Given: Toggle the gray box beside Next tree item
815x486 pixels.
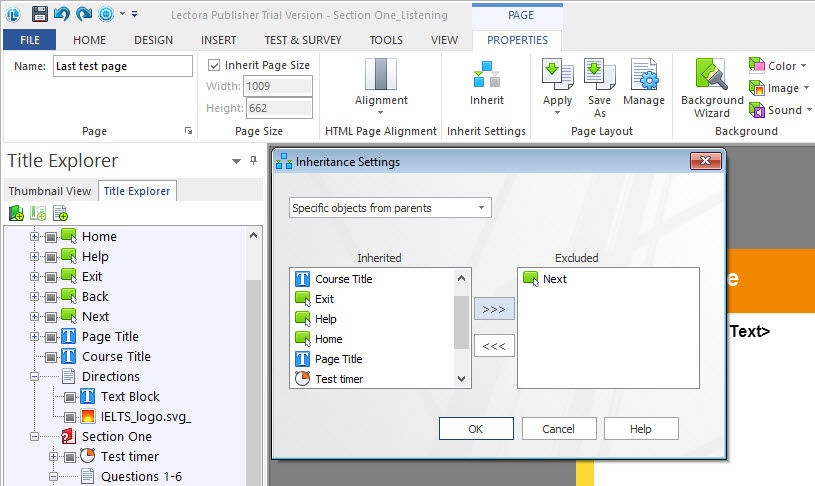Looking at the screenshot, I should click(50, 317).
